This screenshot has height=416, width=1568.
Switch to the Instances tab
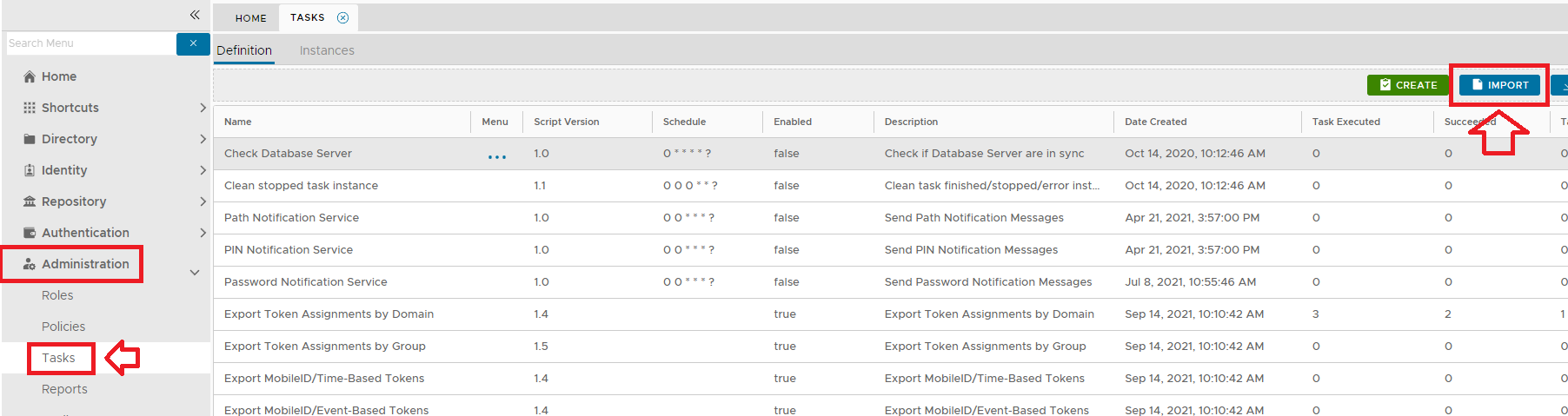click(x=327, y=50)
